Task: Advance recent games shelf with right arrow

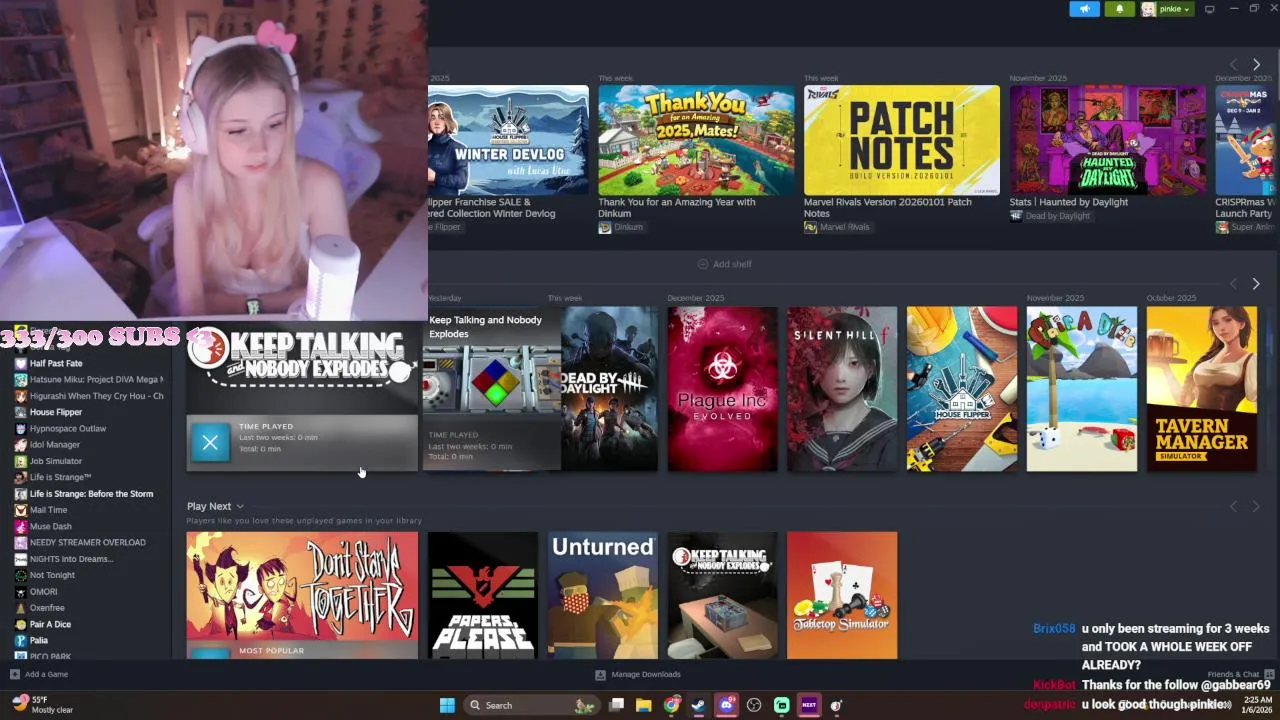Action: click(x=1256, y=284)
